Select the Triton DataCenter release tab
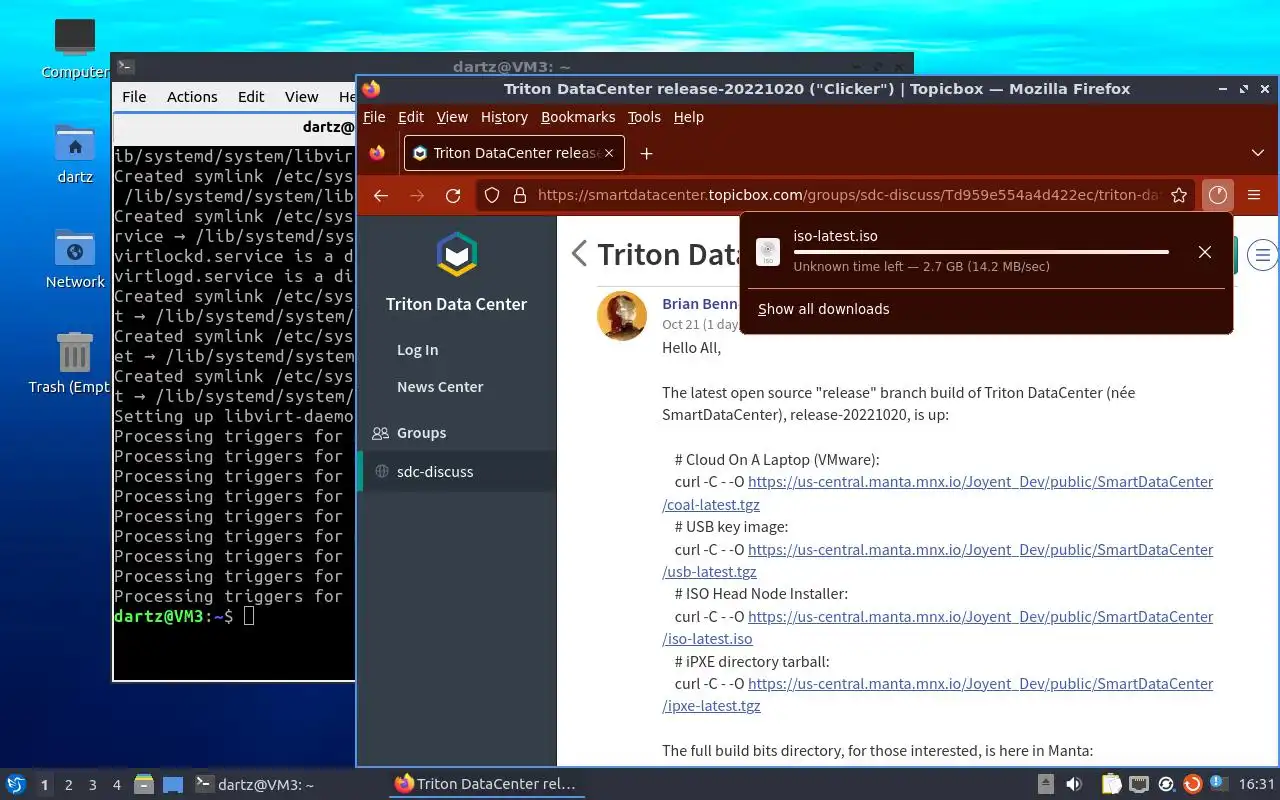This screenshot has width=1280, height=800. click(514, 153)
